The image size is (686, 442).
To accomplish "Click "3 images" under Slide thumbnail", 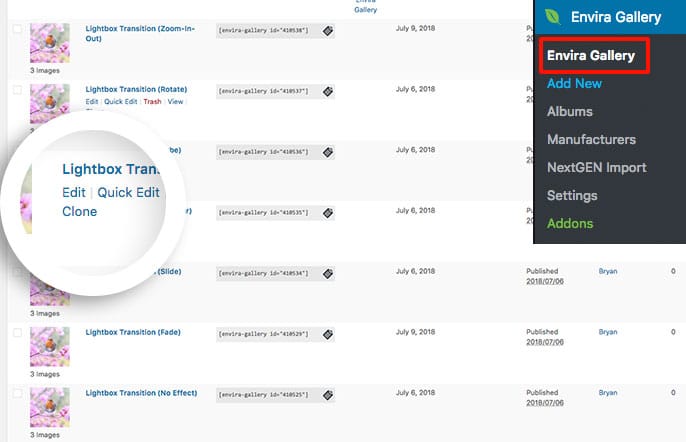I will [x=45, y=313].
